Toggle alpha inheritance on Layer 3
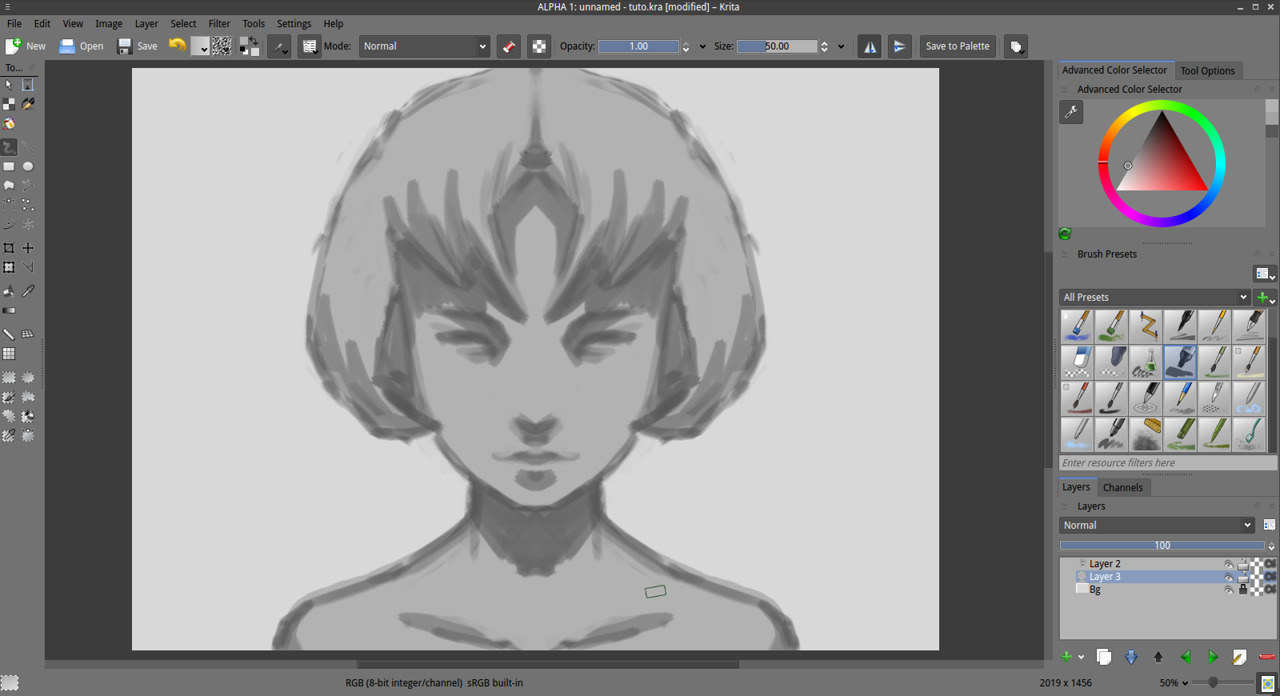The image size is (1280, 696). click(x=1270, y=576)
